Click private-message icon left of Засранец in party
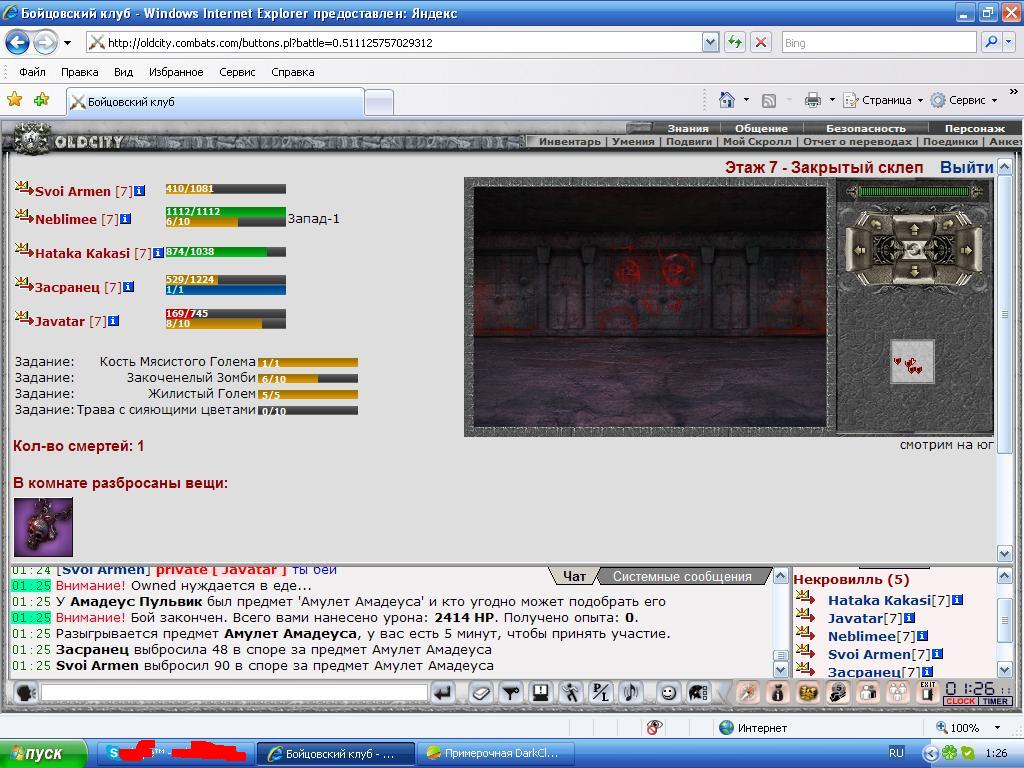The height and width of the screenshot is (768, 1024). coord(24,284)
